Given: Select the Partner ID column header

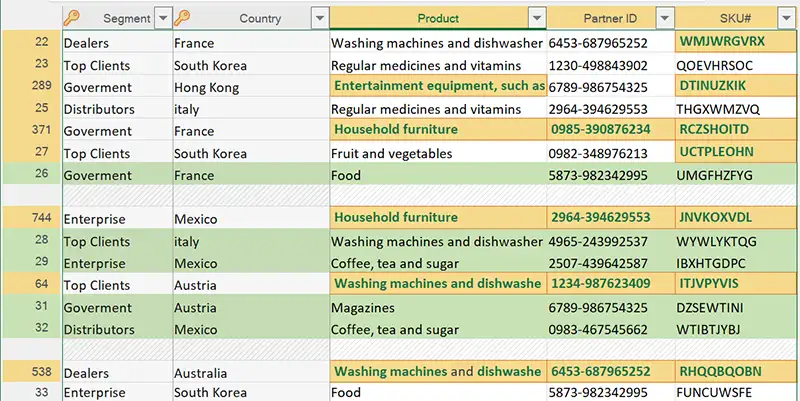Looking at the screenshot, I should (x=610, y=18).
